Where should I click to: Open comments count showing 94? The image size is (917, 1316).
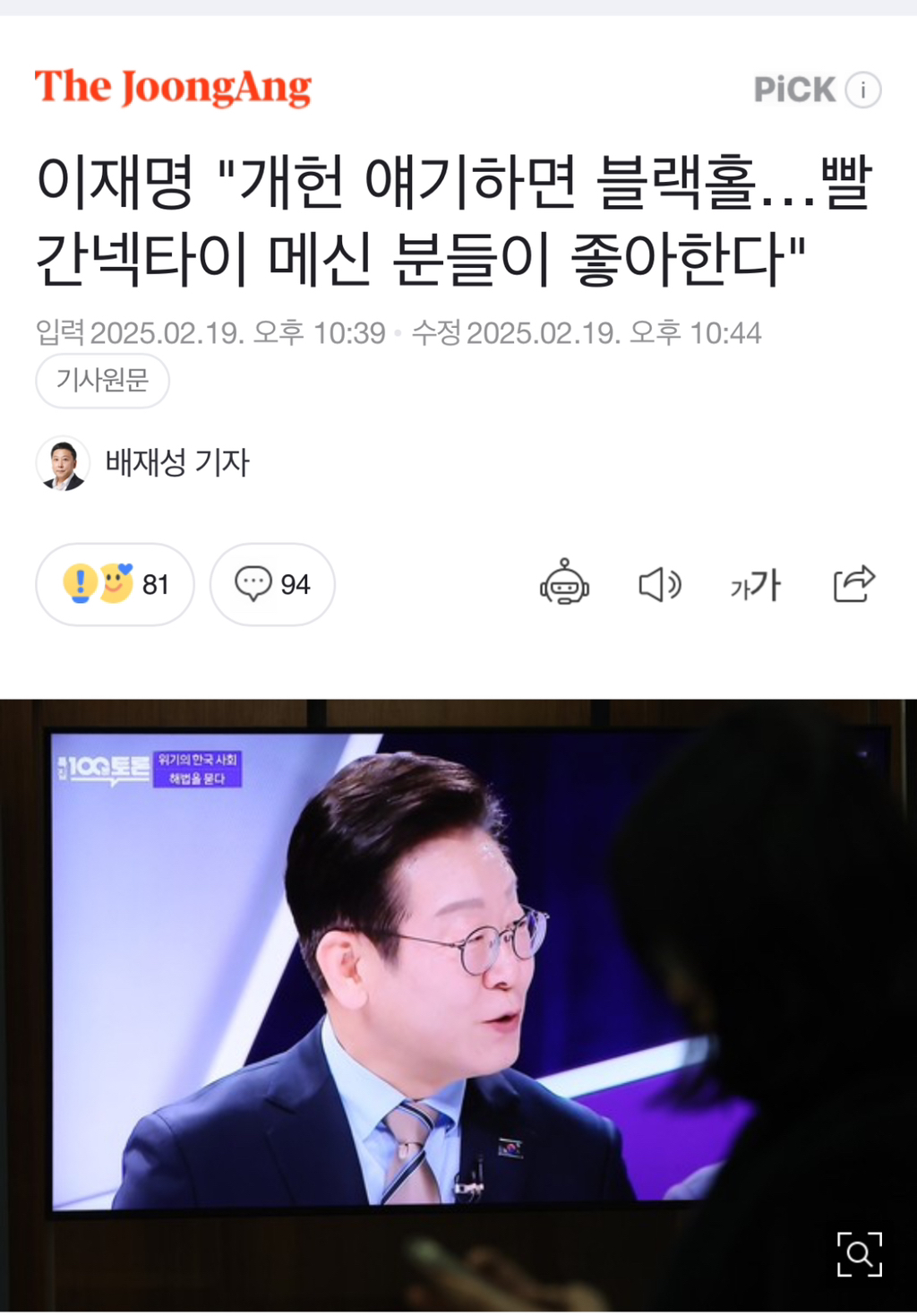pyautogui.click(x=272, y=584)
